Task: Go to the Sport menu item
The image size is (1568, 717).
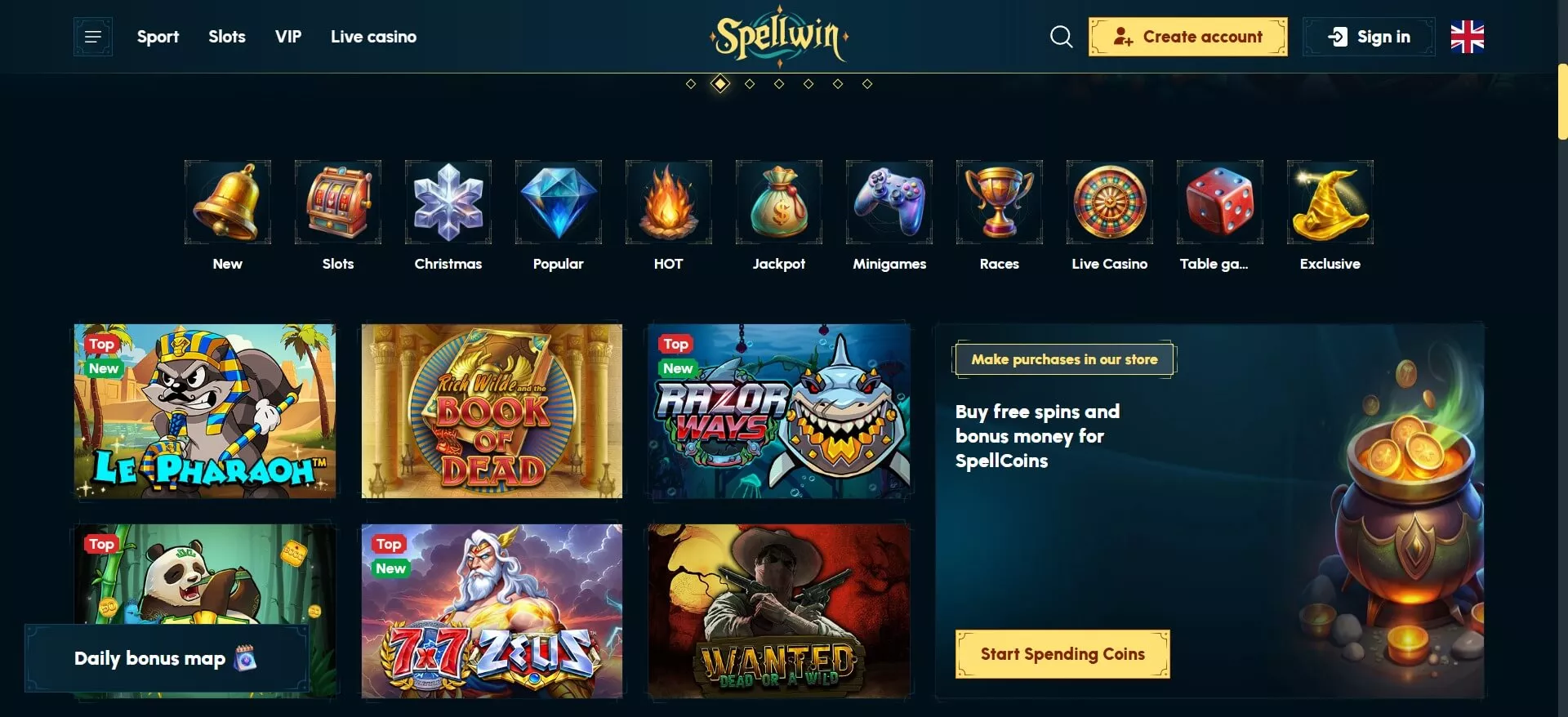Action: [x=158, y=37]
